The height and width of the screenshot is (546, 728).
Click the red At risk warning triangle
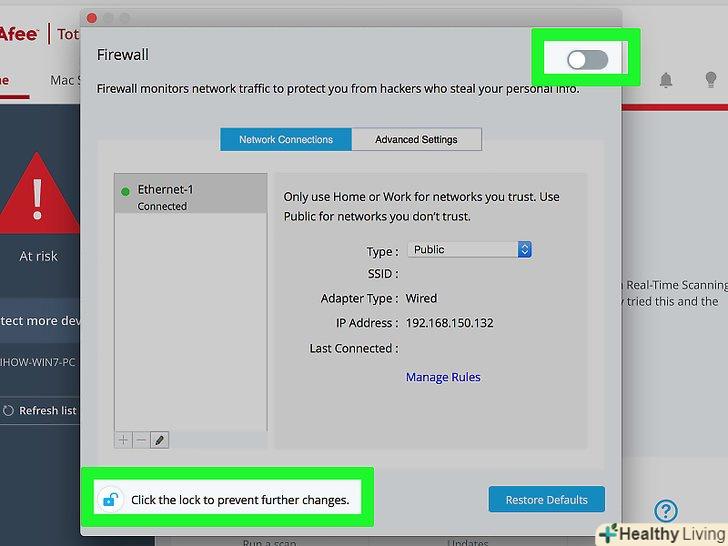[x=39, y=193]
